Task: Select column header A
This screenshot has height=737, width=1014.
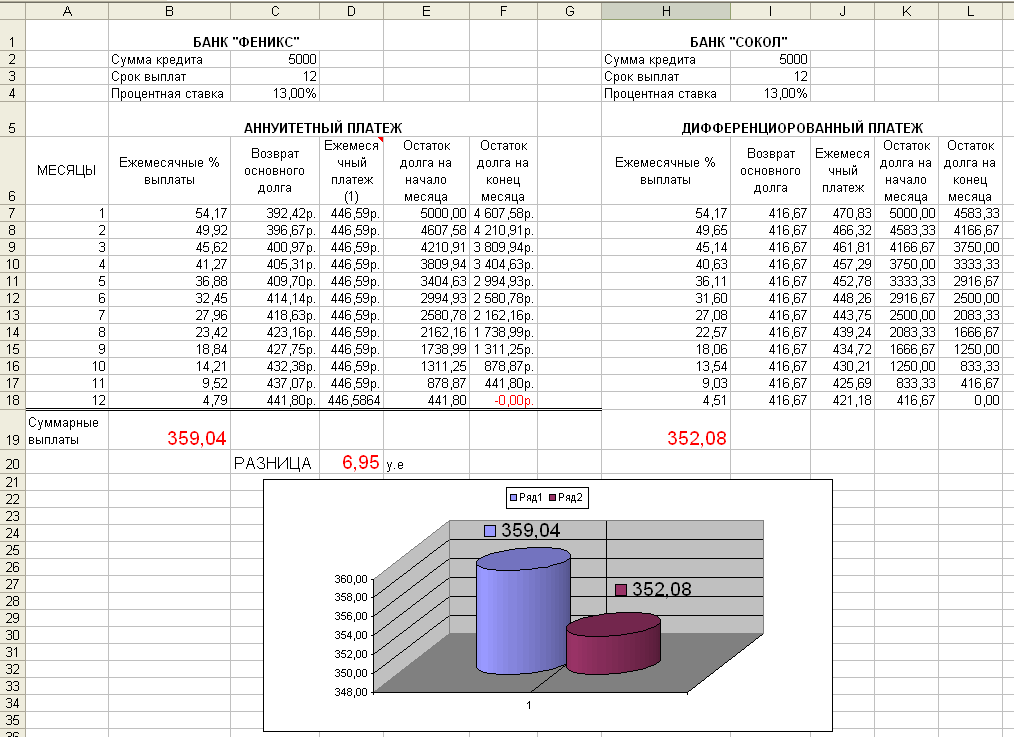Action: (67, 11)
